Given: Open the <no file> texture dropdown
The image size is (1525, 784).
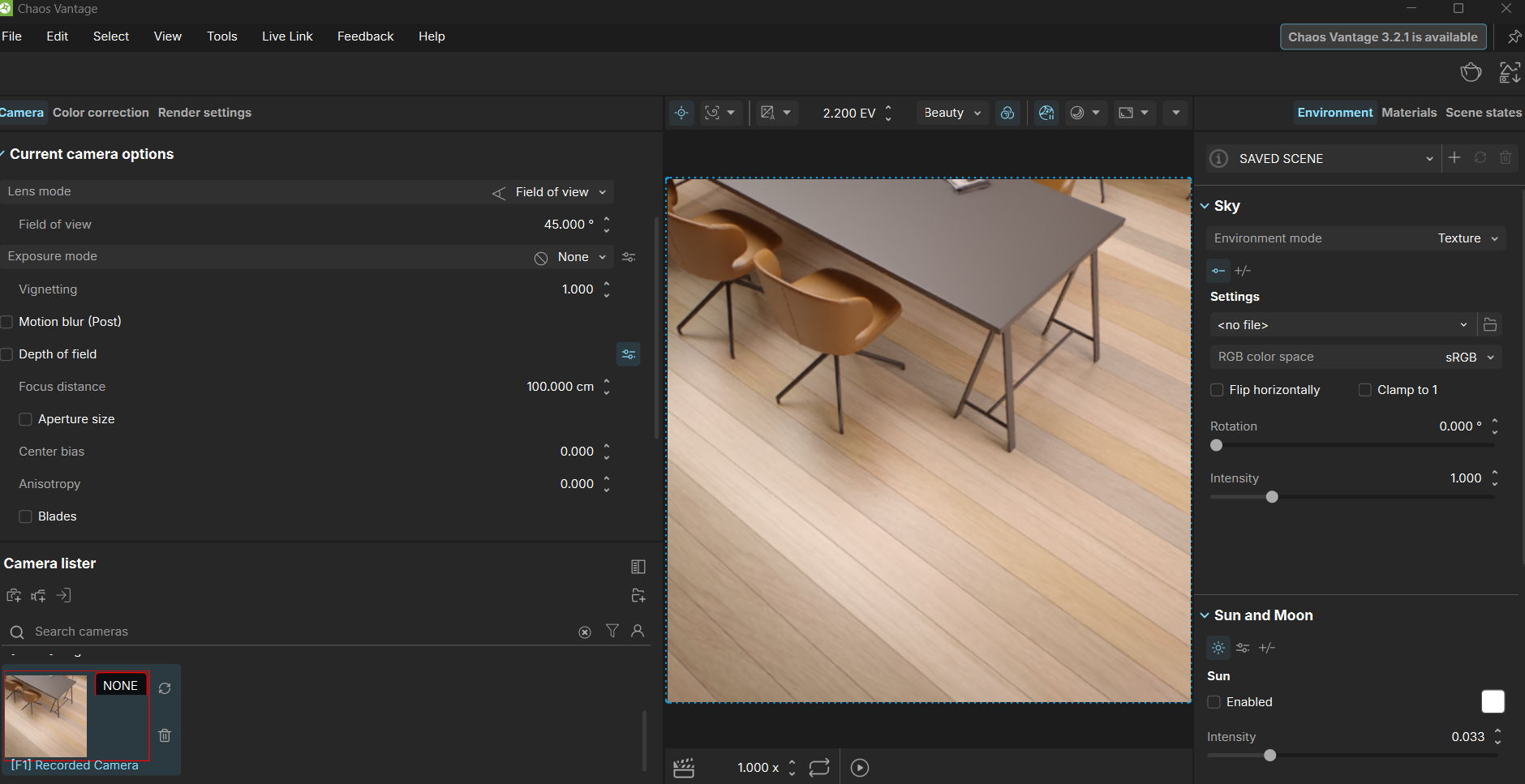Looking at the screenshot, I should click(x=1342, y=325).
